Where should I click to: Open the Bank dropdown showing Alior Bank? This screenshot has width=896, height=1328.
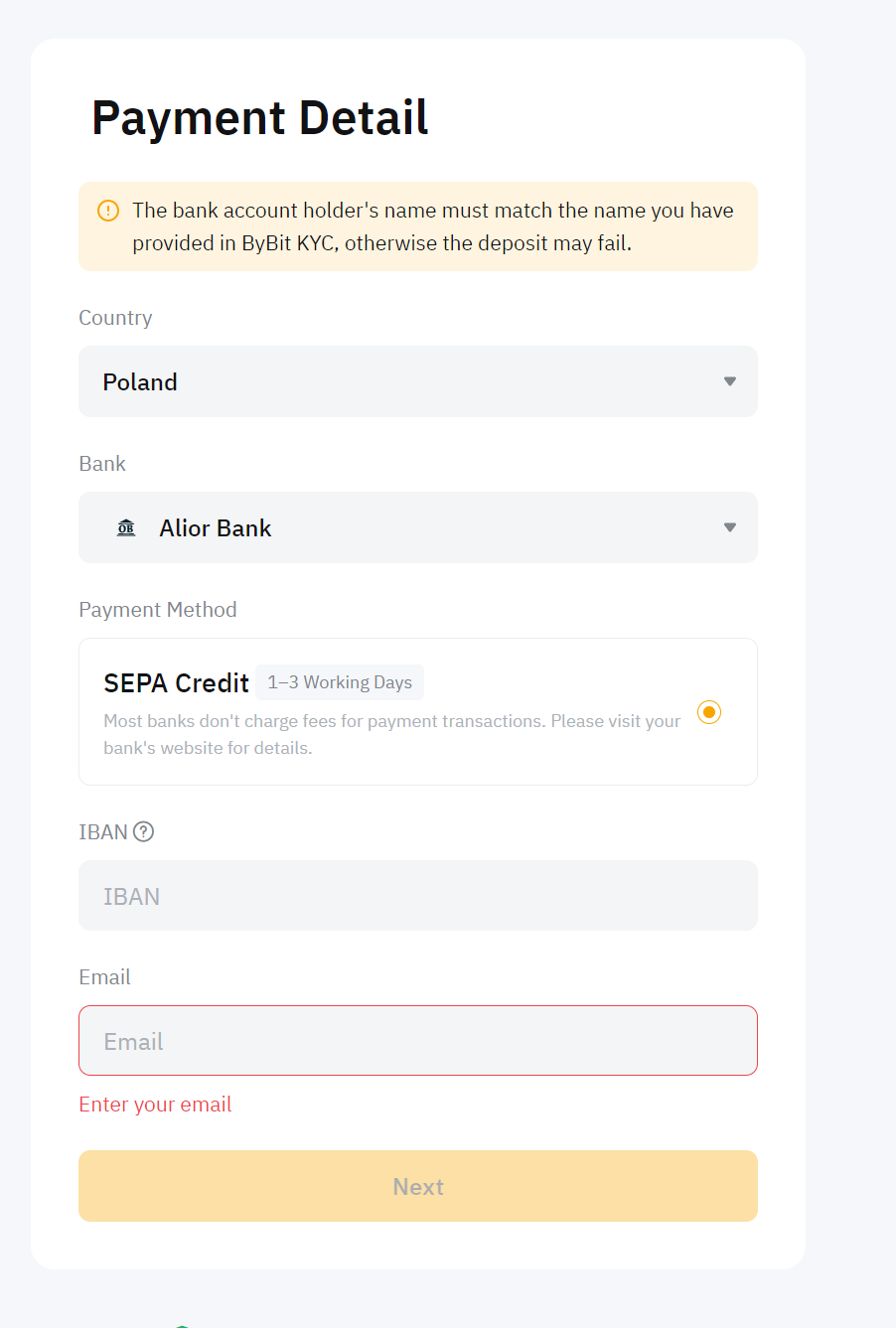coord(417,527)
